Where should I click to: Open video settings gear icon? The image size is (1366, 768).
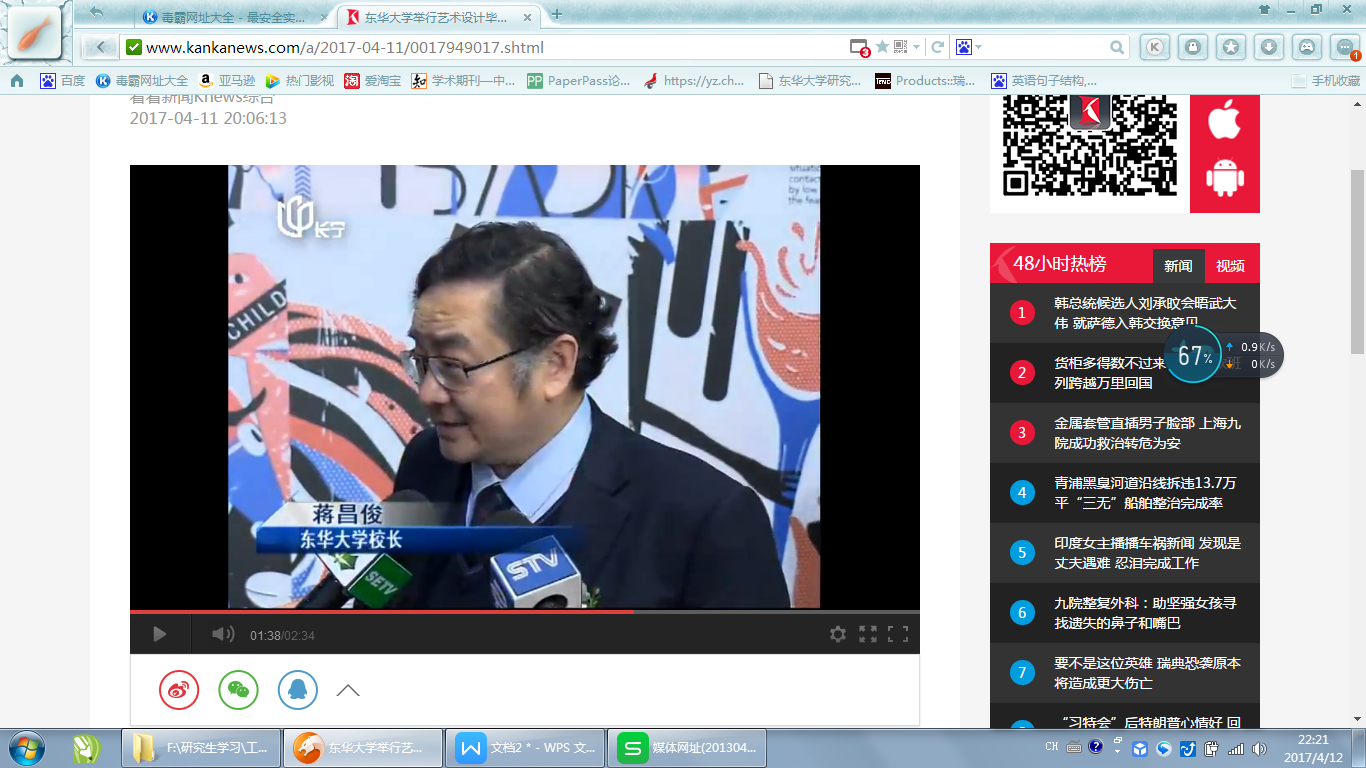pos(838,634)
